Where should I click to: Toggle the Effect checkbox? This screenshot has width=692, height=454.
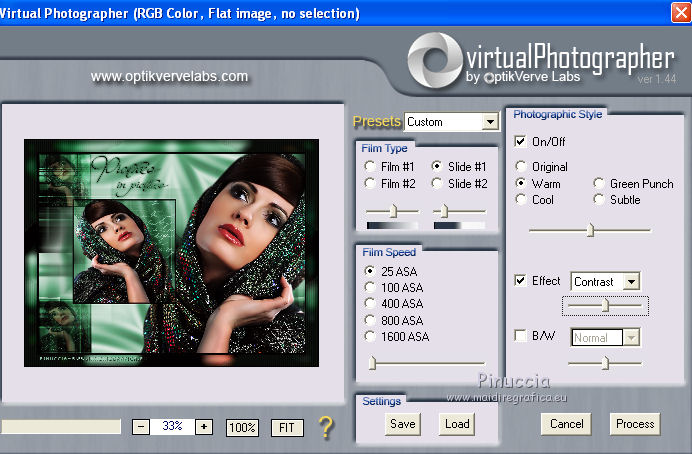point(520,281)
